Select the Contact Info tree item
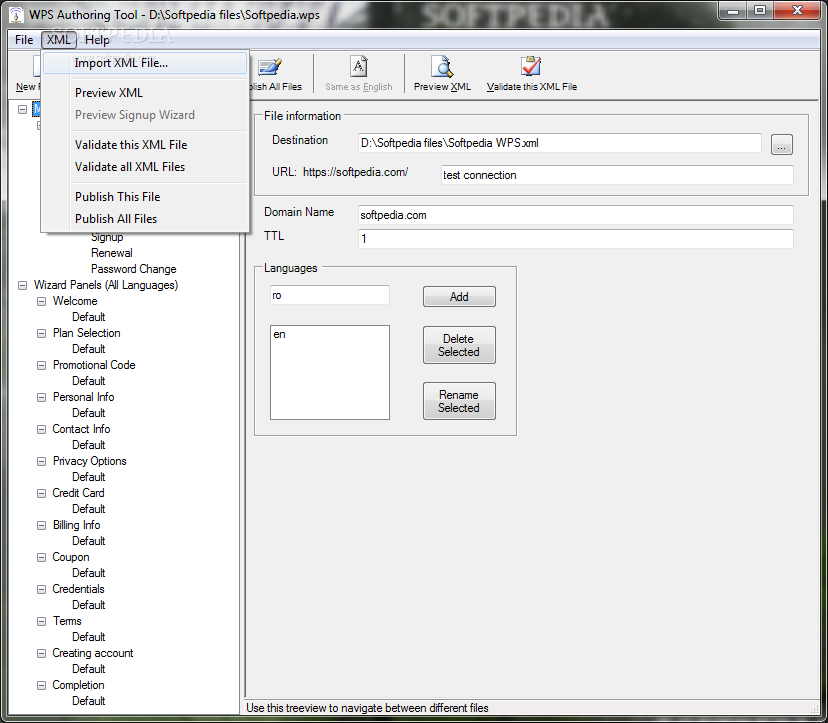Viewport: 828px width, 723px height. pyautogui.click(x=81, y=429)
